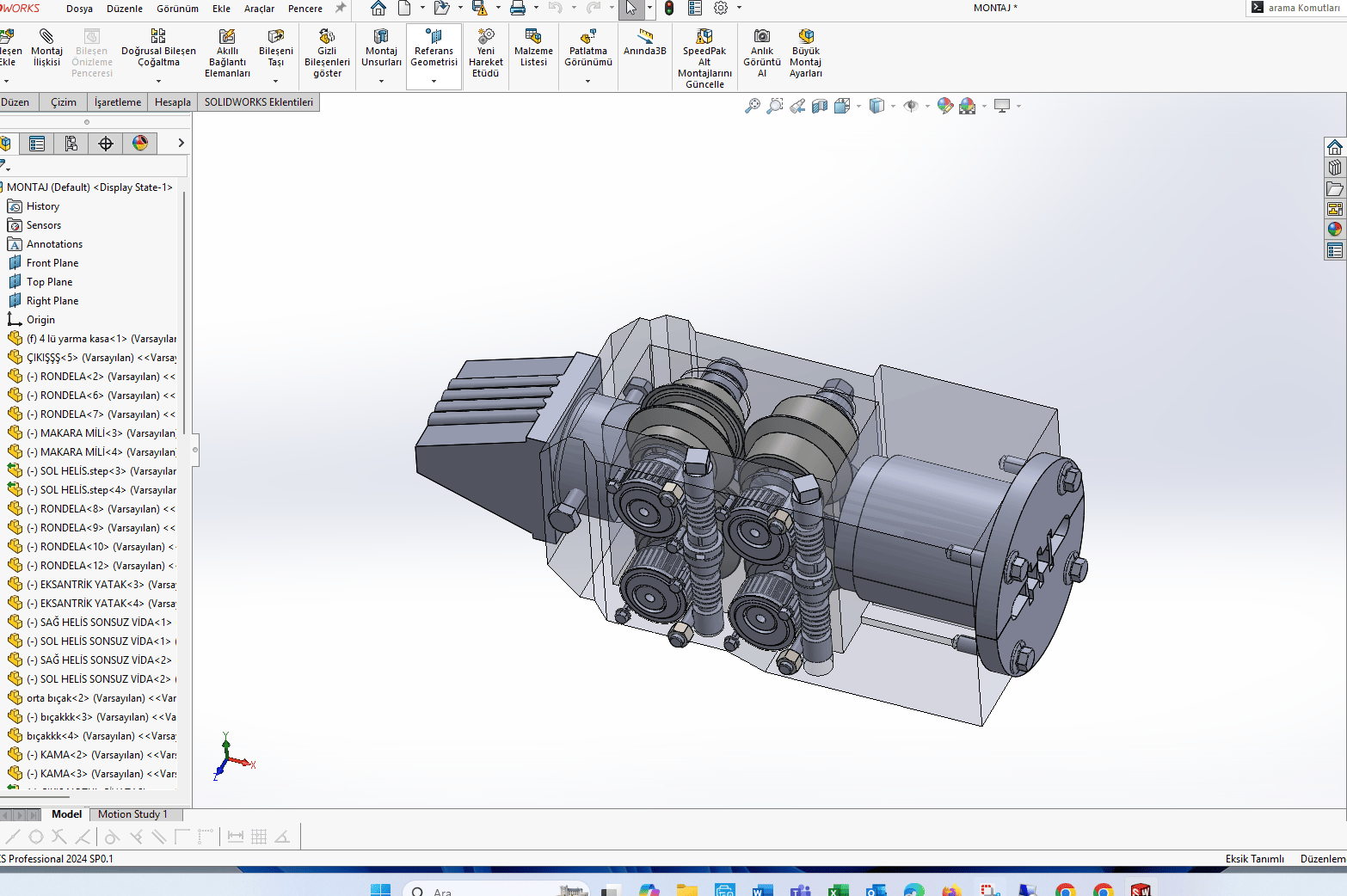Select the Anında3B tool
The height and width of the screenshot is (896, 1347).
pos(644,43)
